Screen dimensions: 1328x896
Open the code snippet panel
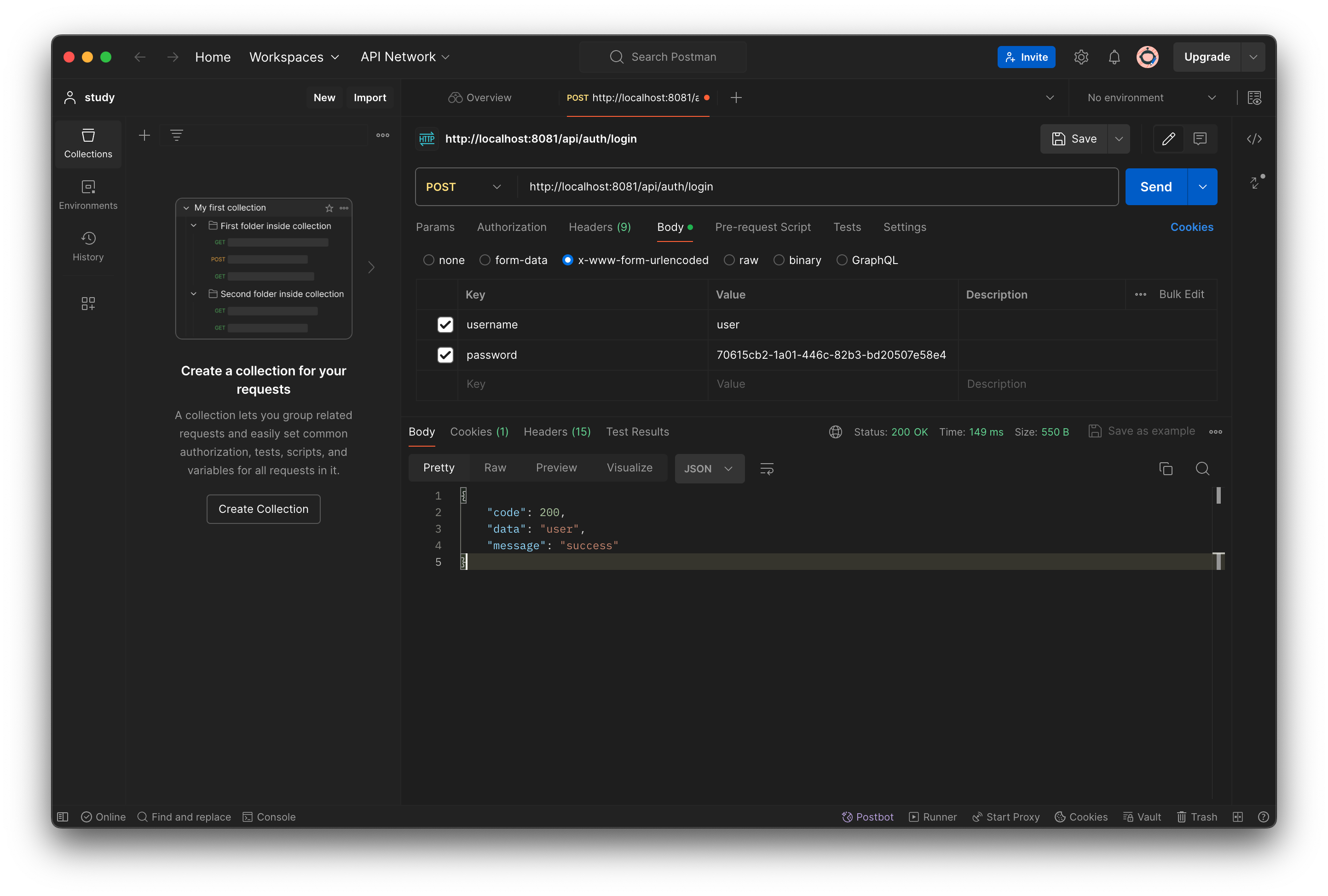click(1255, 139)
